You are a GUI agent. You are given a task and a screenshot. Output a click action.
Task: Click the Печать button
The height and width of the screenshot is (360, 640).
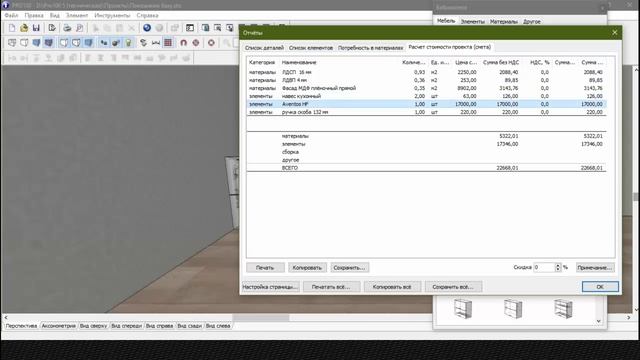(265, 268)
